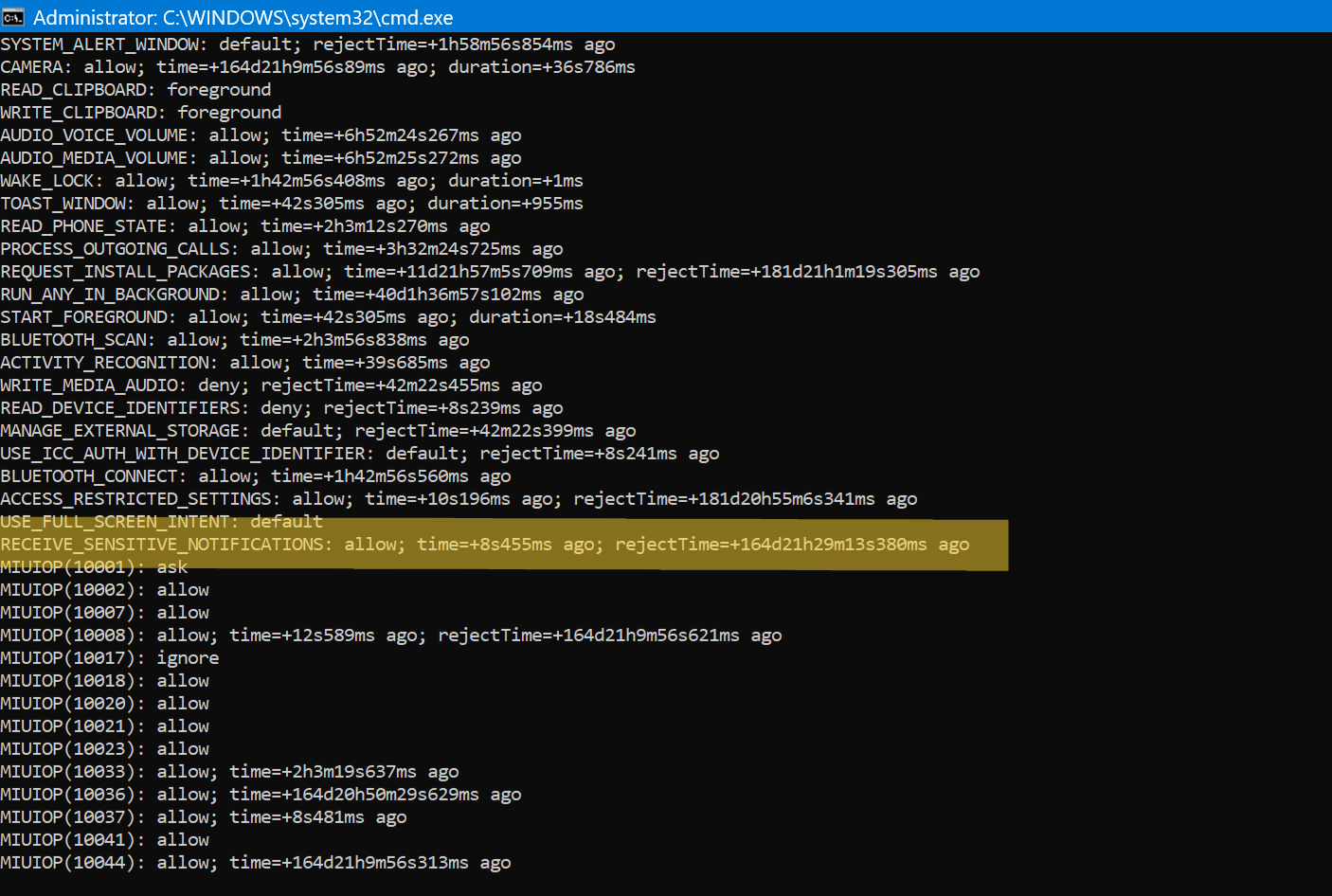Click the CAMERA allow entry

pos(317,67)
